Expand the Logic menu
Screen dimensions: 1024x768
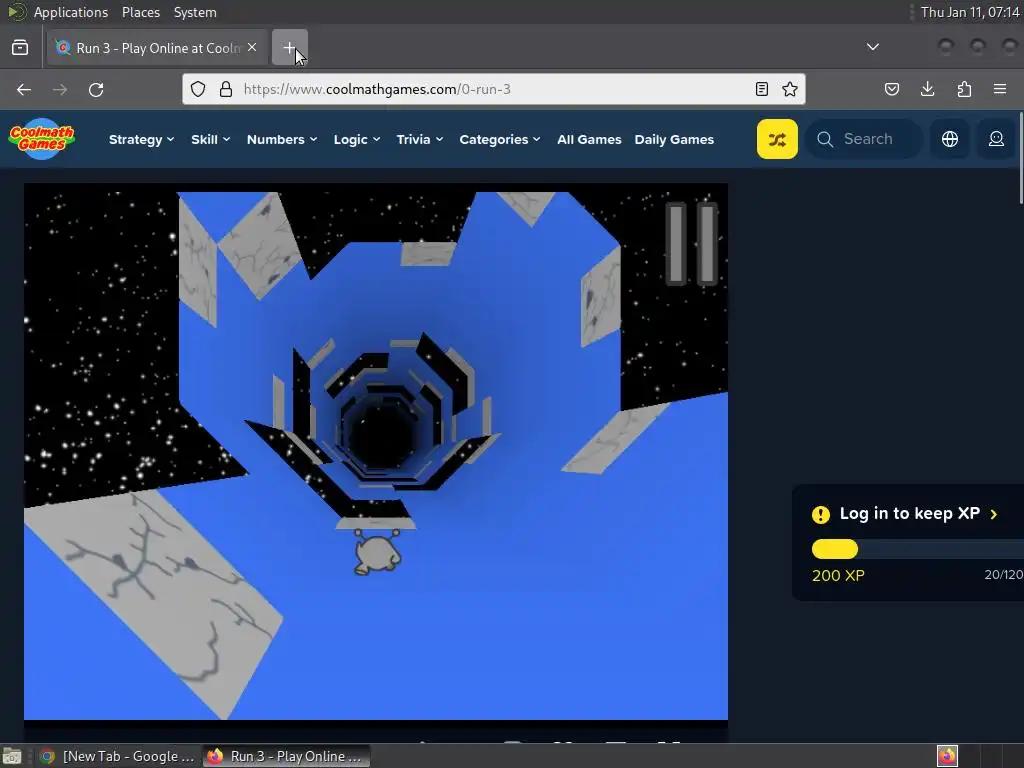point(357,139)
